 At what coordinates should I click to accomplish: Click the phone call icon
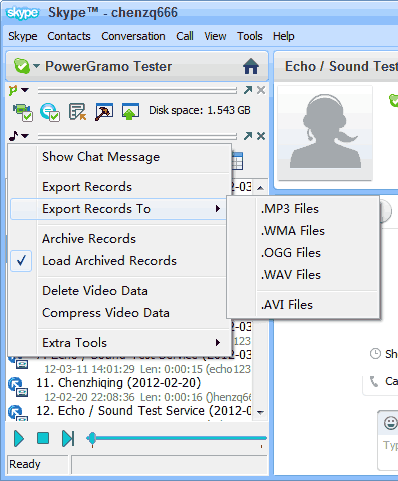coord(374,381)
